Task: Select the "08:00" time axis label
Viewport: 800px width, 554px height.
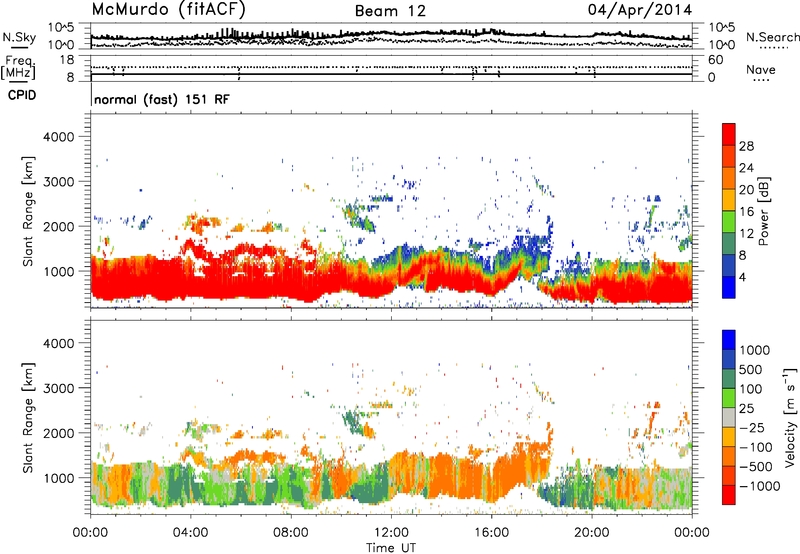Action: pos(291,533)
